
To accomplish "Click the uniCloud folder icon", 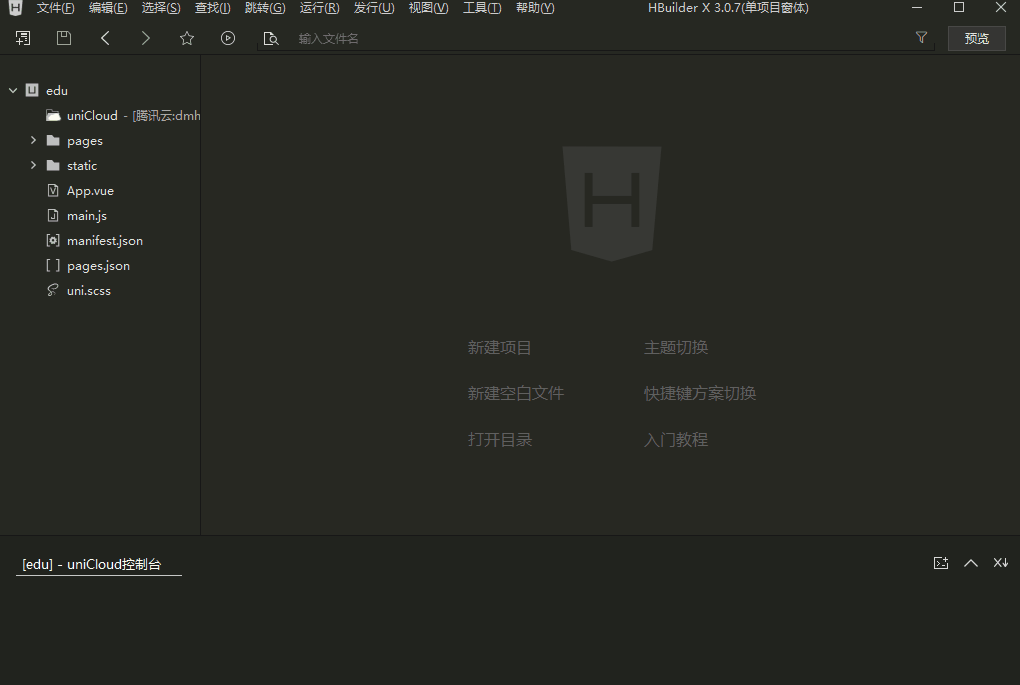I will pos(53,115).
